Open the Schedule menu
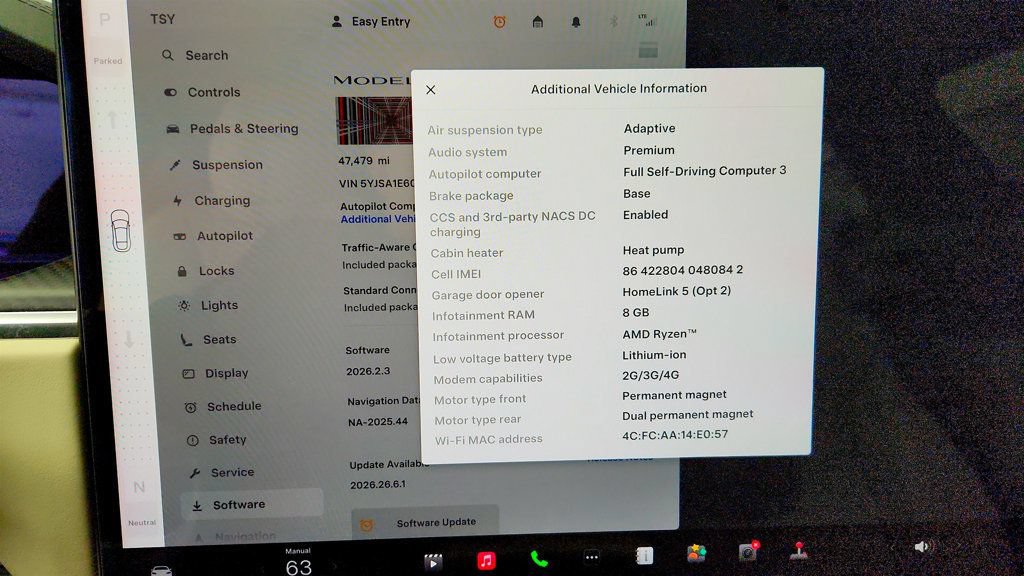The height and width of the screenshot is (576, 1024). click(x=223, y=406)
